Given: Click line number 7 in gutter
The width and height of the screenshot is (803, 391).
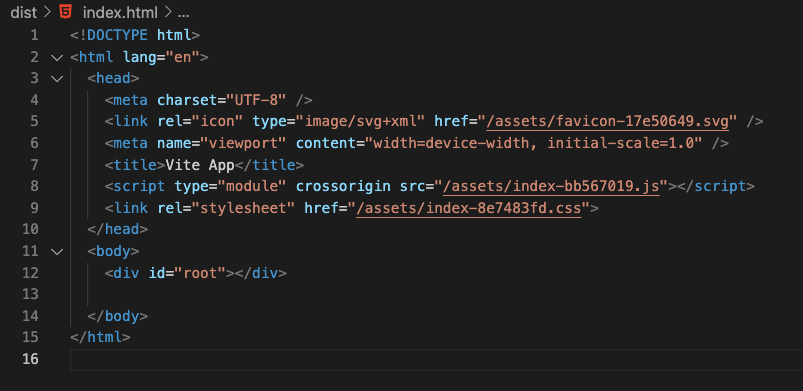Looking at the screenshot, I should coord(34,165).
